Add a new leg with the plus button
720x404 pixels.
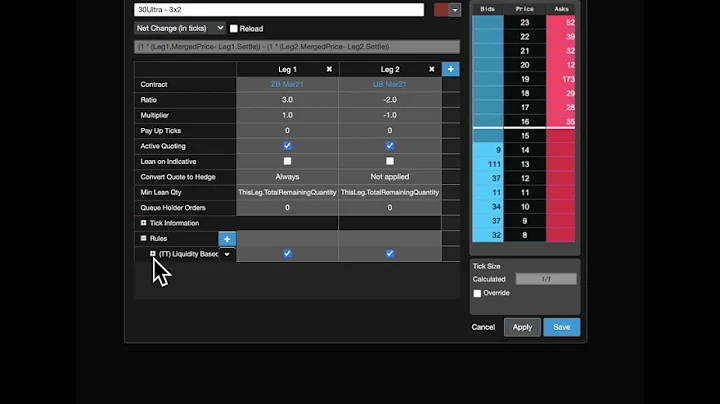coord(450,69)
